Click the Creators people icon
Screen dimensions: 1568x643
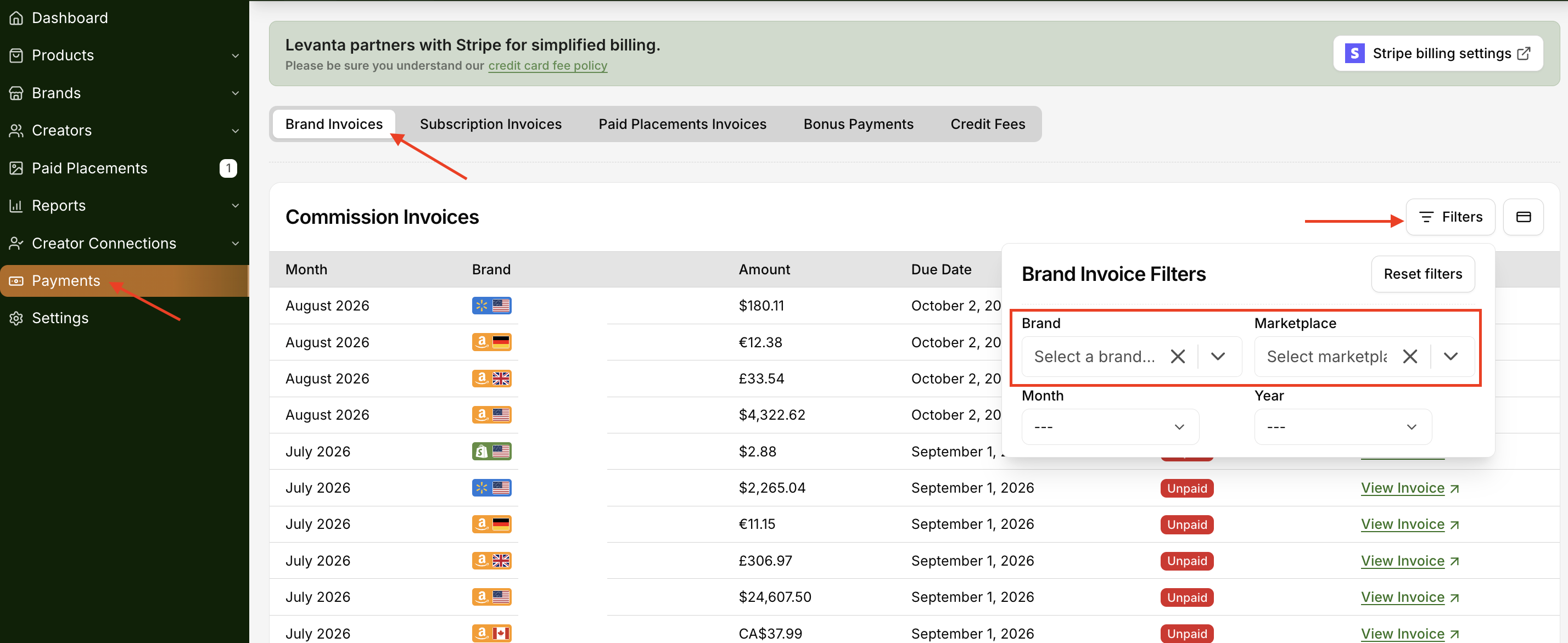16,130
